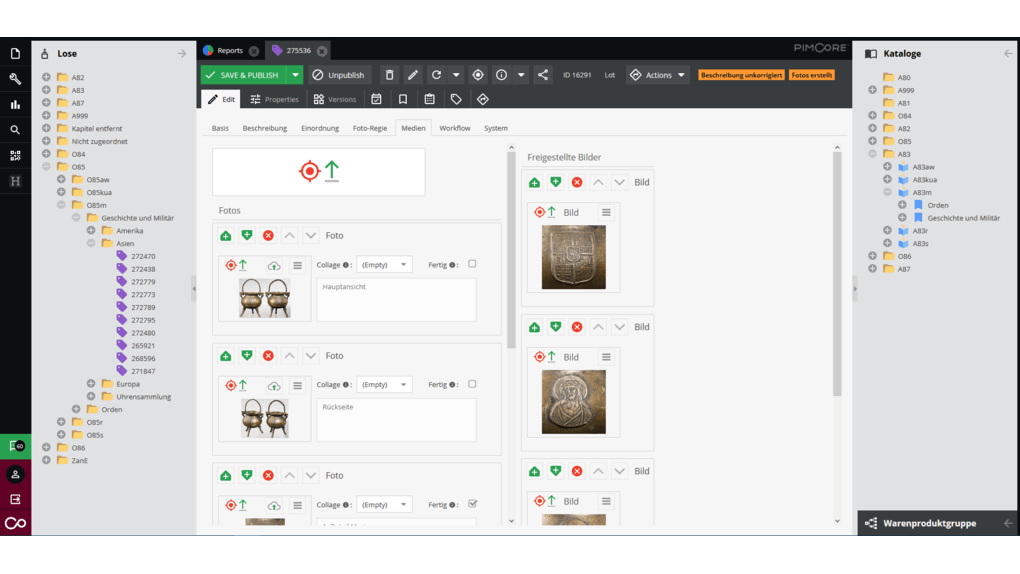This screenshot has height=574, width=1020.
Task: Click move-down arrow in second Bild block
Action: coord(619,327)
